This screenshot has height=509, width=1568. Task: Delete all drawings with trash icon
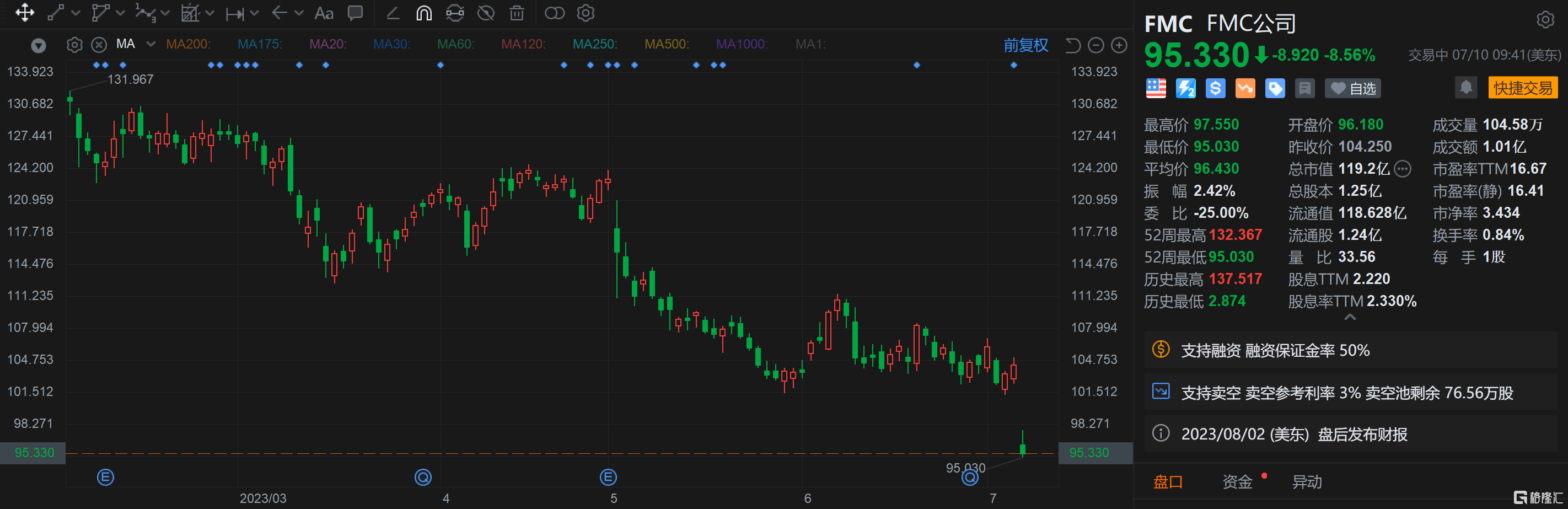tap(516, 13)
